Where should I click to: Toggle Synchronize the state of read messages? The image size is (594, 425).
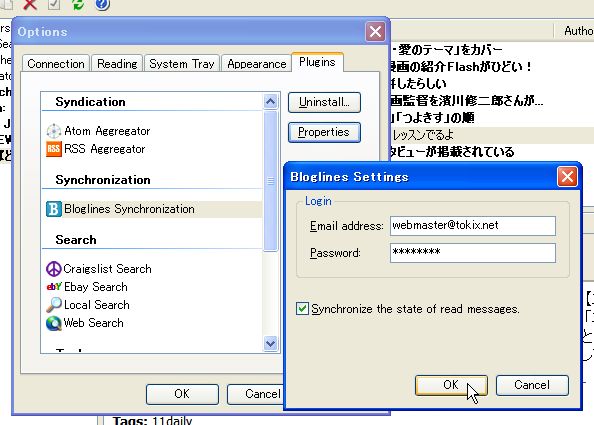pyautogui.click(x=302, y=309)
